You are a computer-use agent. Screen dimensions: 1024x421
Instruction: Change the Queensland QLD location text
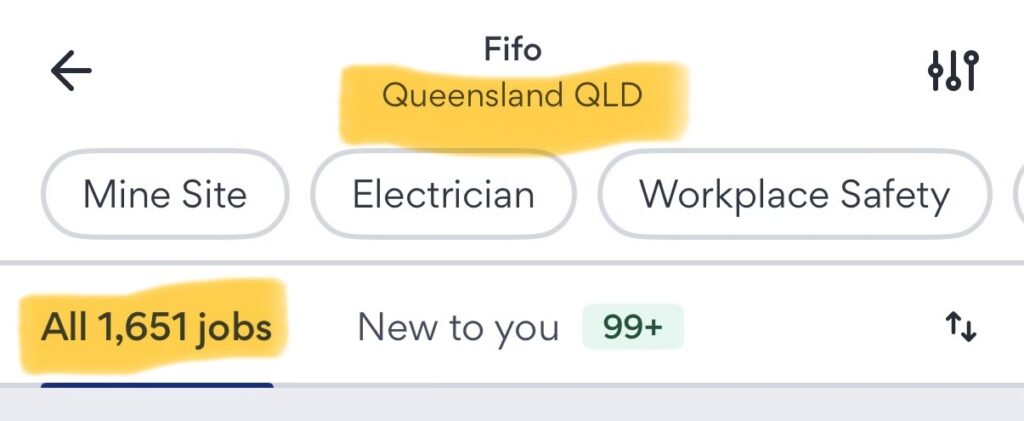coord(512,96)
